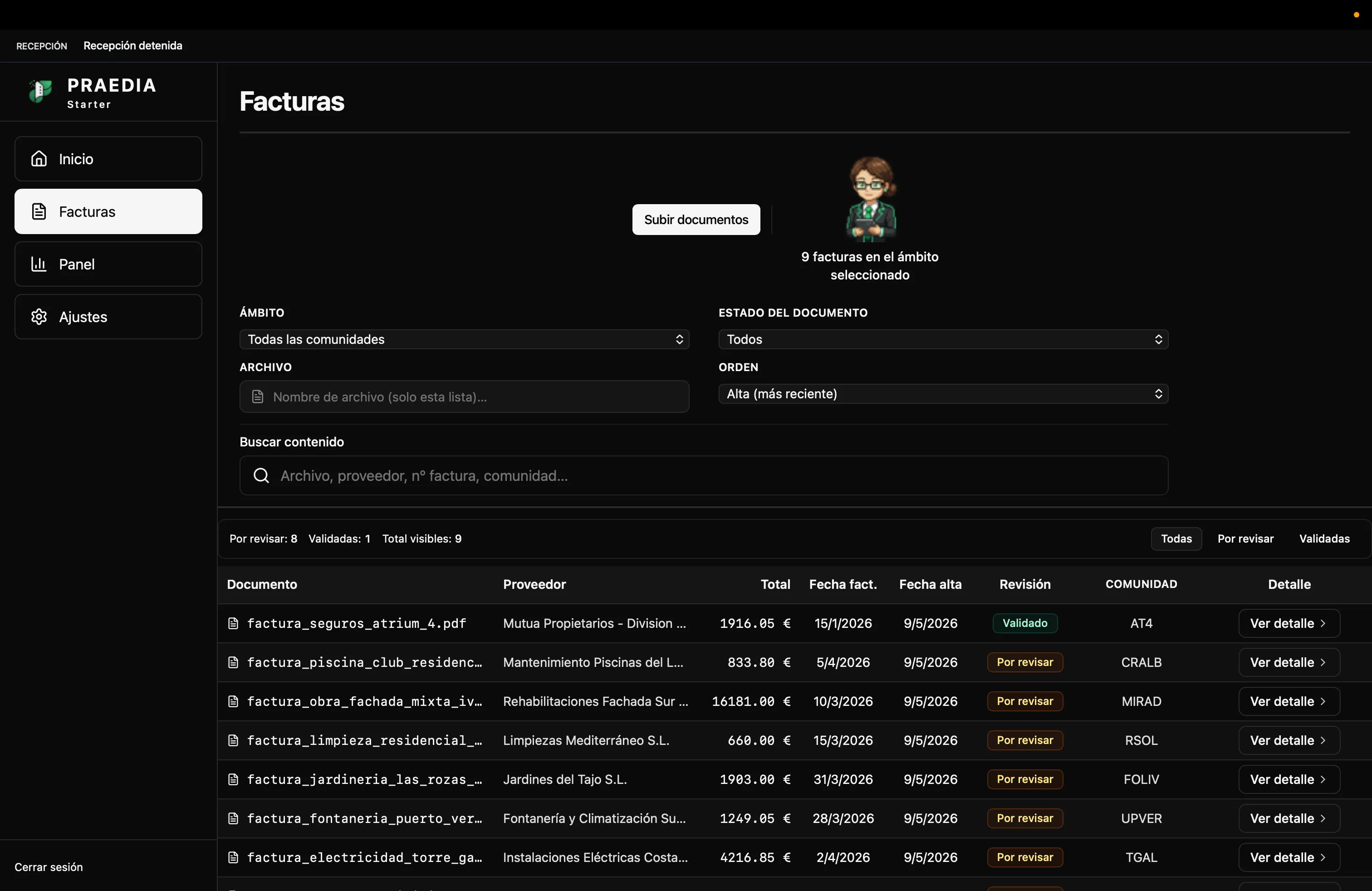Click the 31/3/2026 invoice date
The image size is (1372, 891).
click(843, 779)
